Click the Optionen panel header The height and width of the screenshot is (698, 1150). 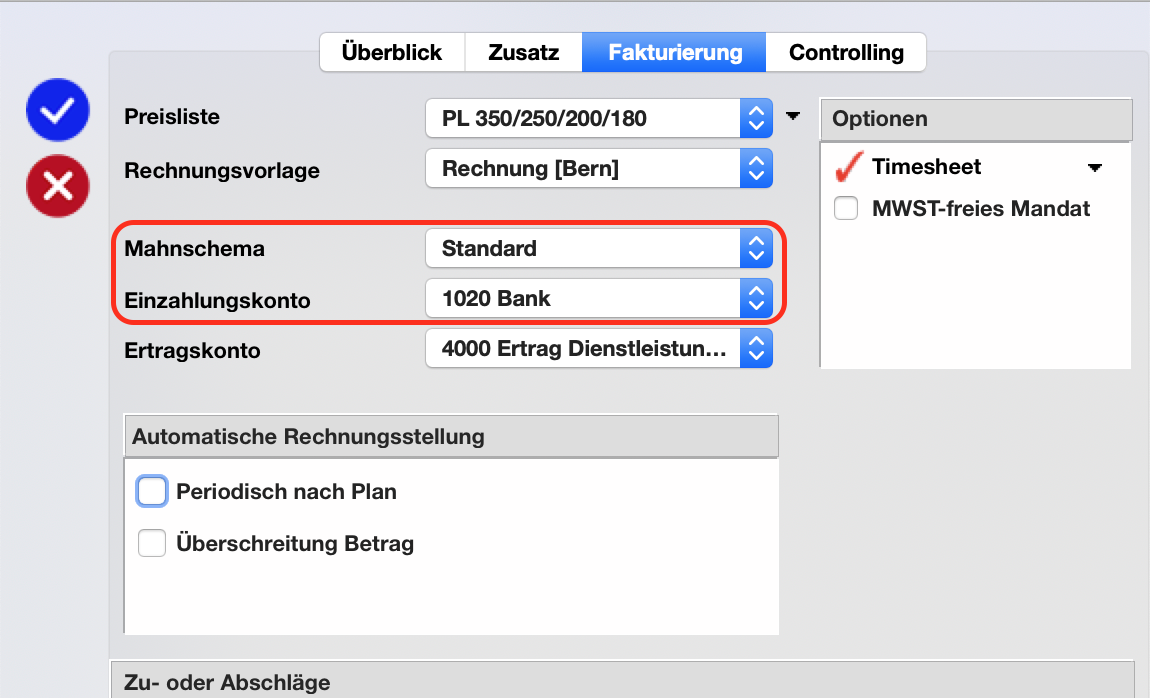975,119
